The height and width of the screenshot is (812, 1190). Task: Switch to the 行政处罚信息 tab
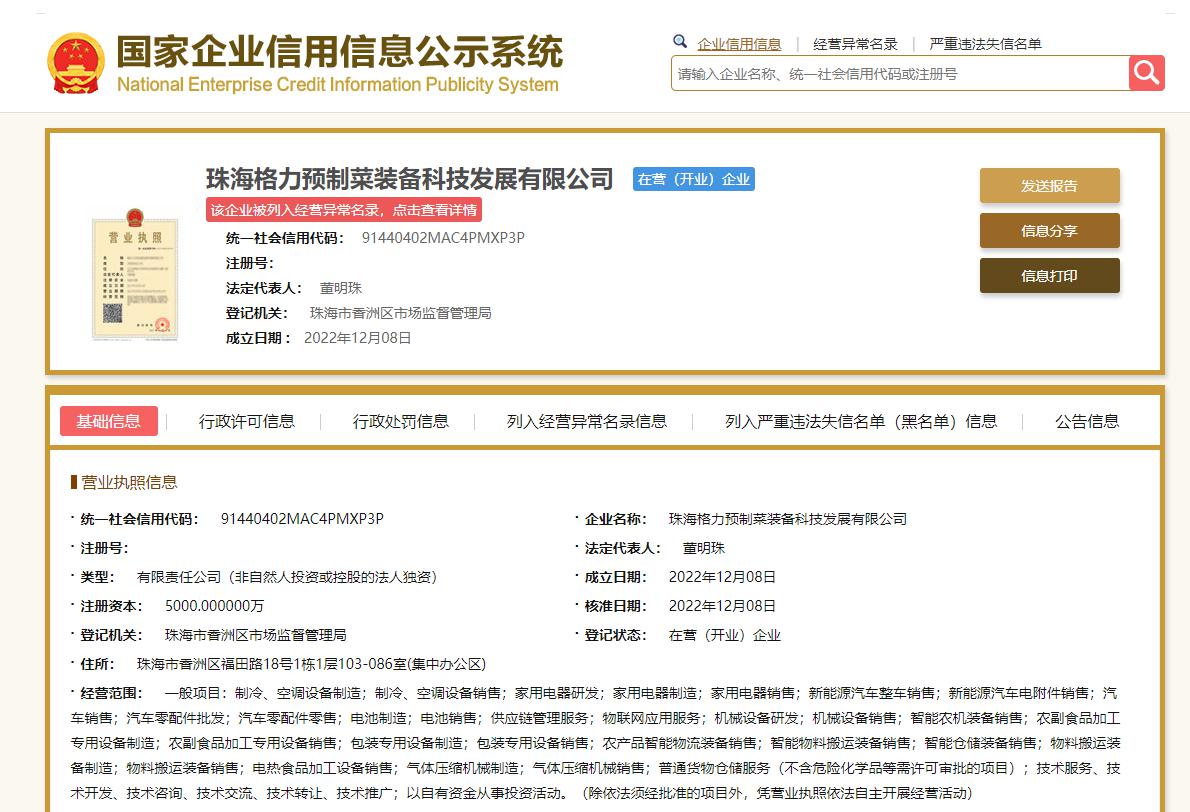pyautogui.click(x=401, y=421)
